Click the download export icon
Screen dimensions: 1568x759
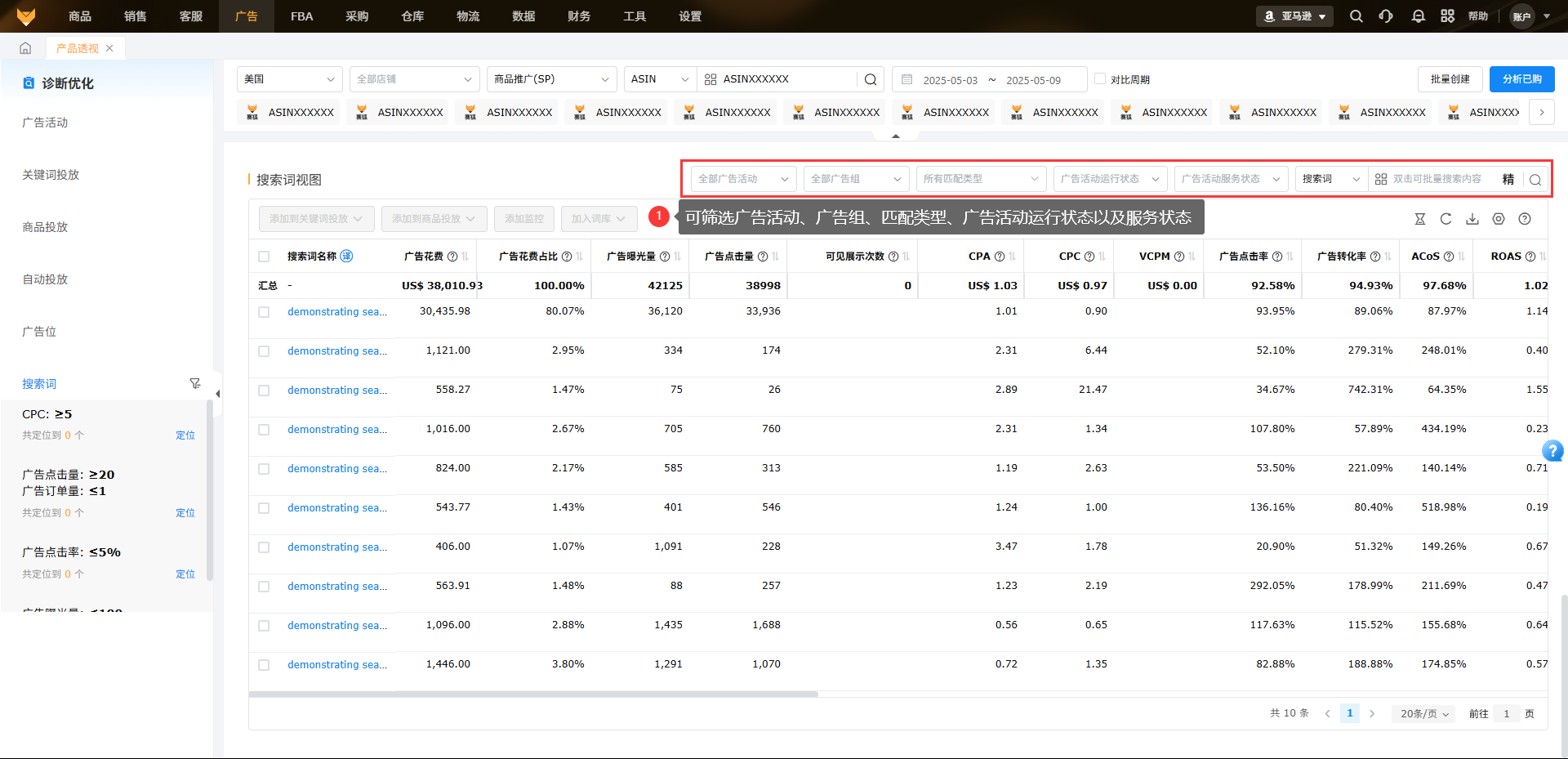click(x=1472, y=219)
